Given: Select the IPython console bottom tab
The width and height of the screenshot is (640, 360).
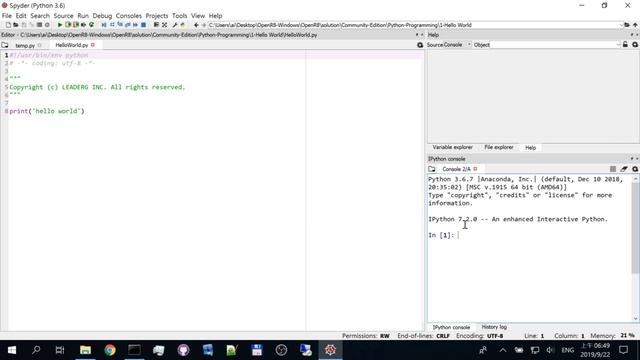Looking at the screenshot, I should click(451, 327).
